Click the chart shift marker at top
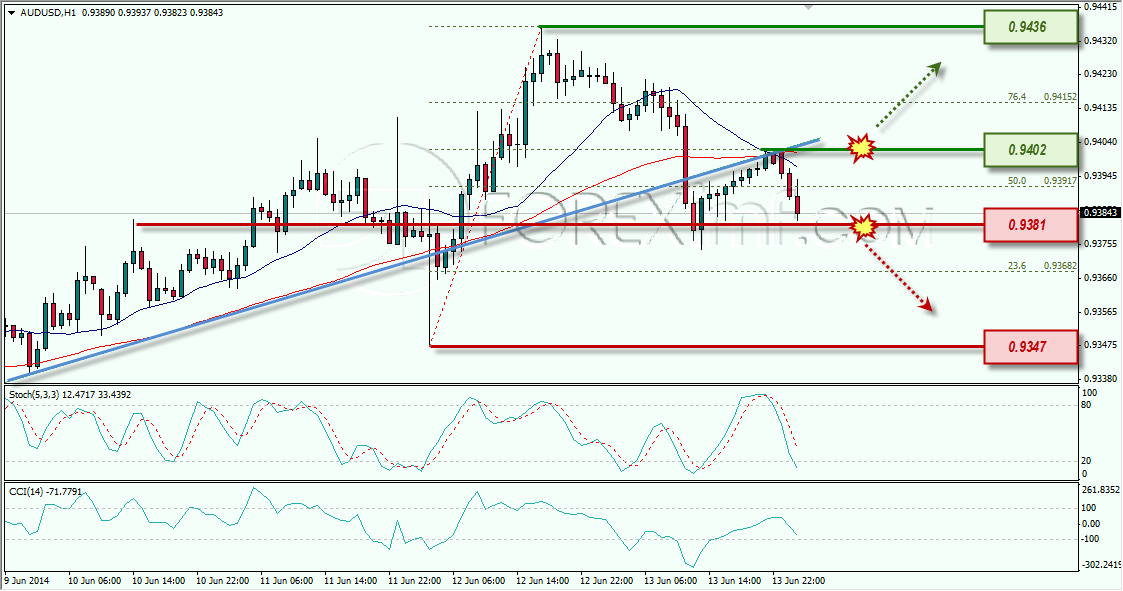1123x591 pixels. point(809,7)
